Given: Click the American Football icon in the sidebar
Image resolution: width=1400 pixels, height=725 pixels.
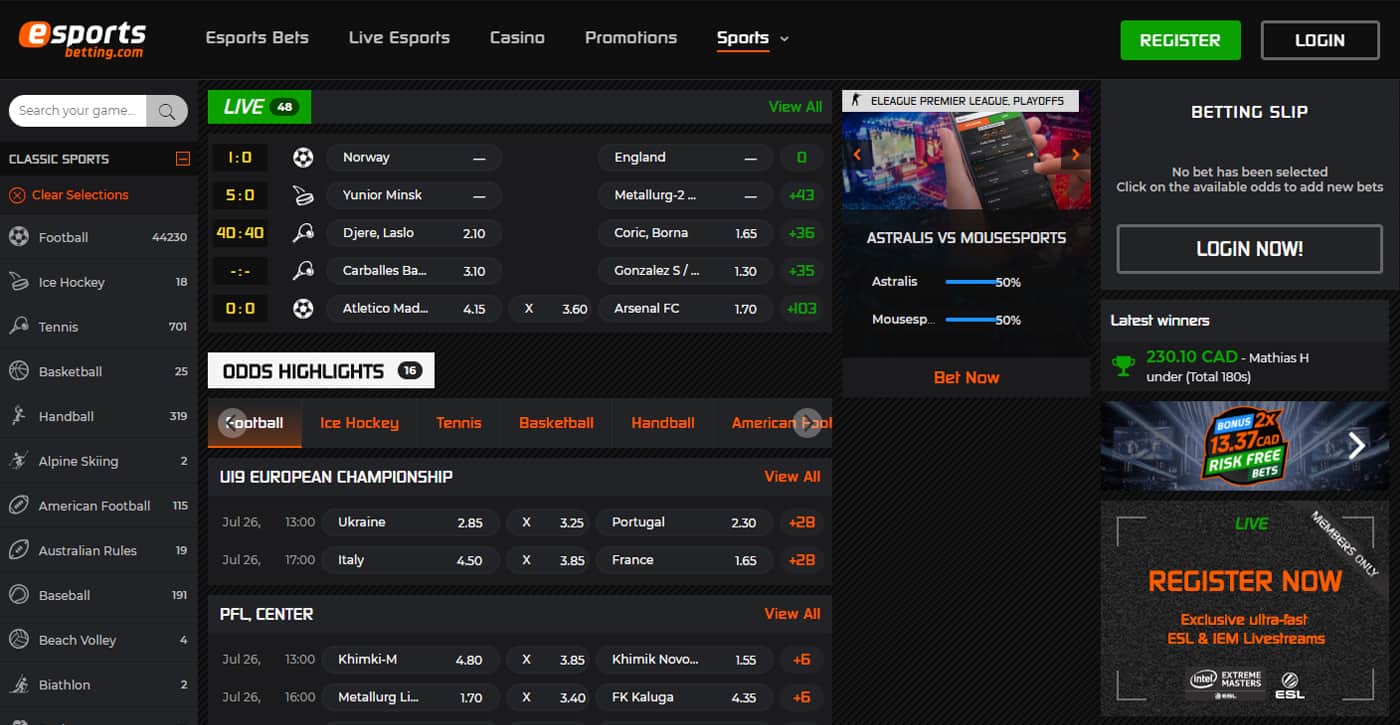Looking at the screenshot, I should click(19, 505).
